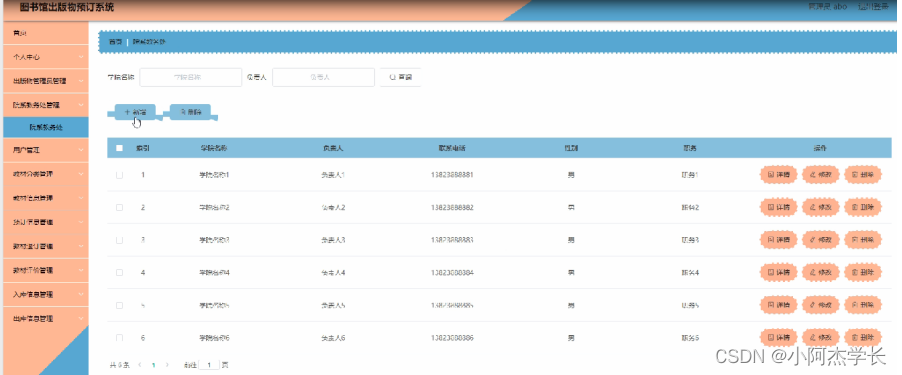The width and height of the screenshot is (902, 375).
Task: Click 修改 for row 学院名称3
Action: pyautogui.click(x=821, y=239)
